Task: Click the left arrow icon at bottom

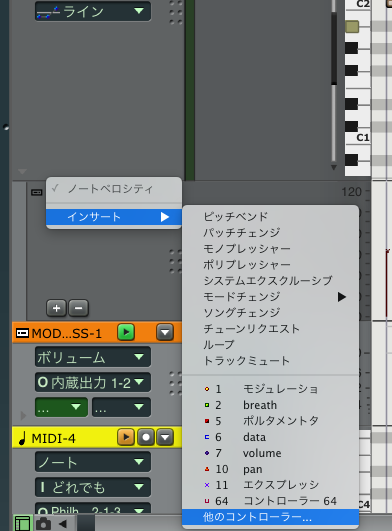Action: pyautogui.click(x=63, y=524)
